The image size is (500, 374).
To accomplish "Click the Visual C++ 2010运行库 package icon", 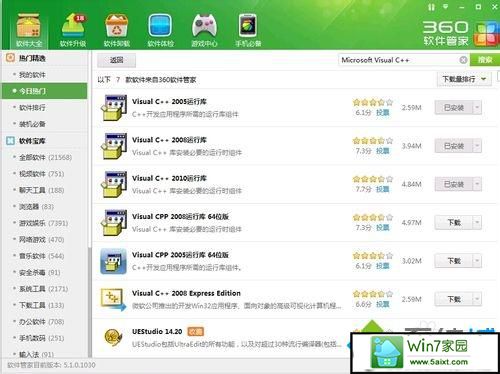I will [114, 184].
